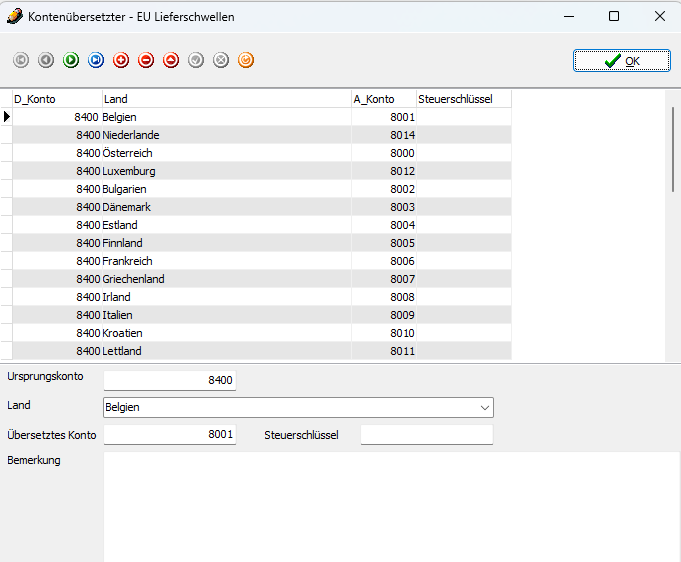Screen dimensions: 681x562
Task: Sort by the D_Konto column header
Action: coord(57,99)
